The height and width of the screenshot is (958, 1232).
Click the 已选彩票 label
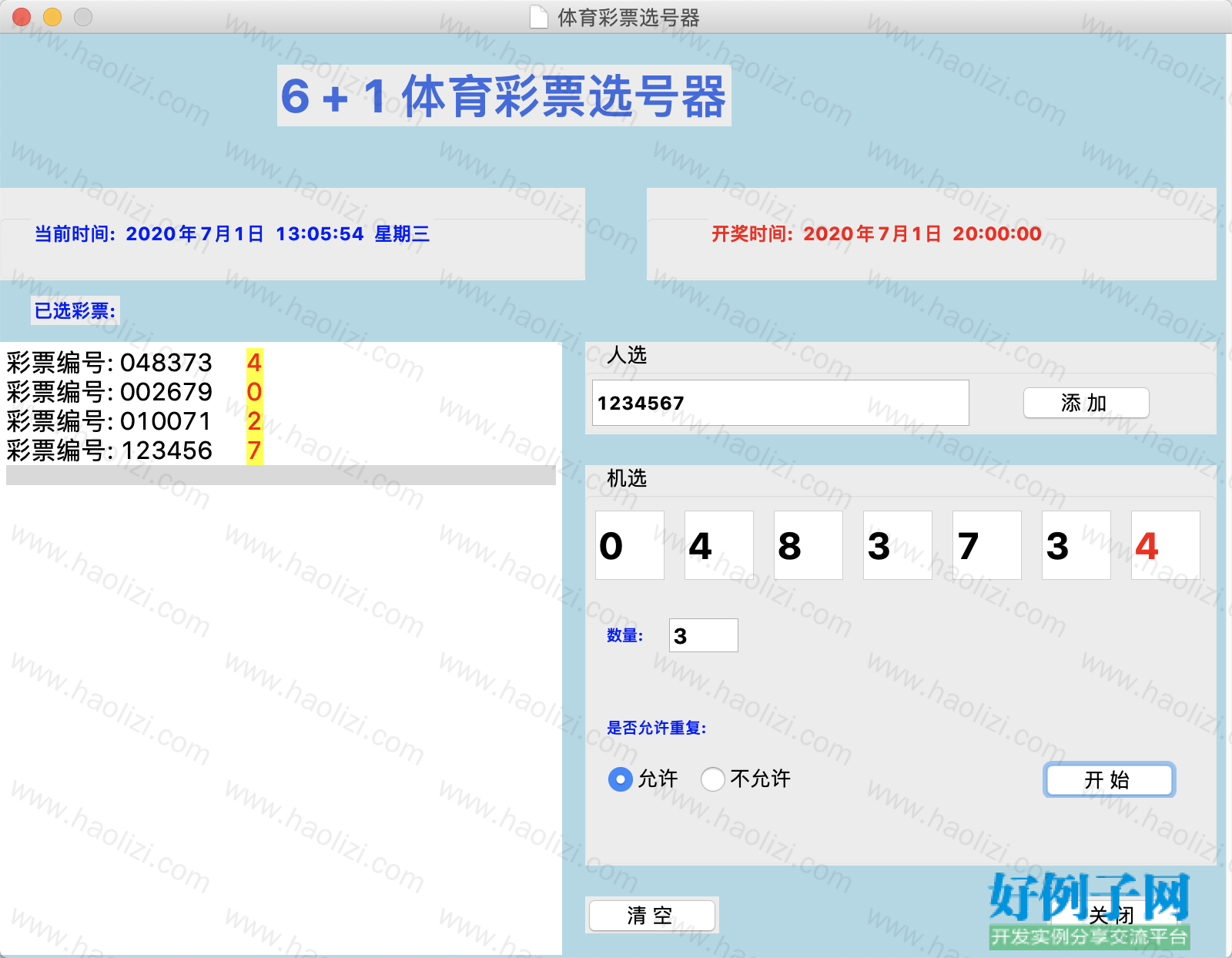click(75, 310)
